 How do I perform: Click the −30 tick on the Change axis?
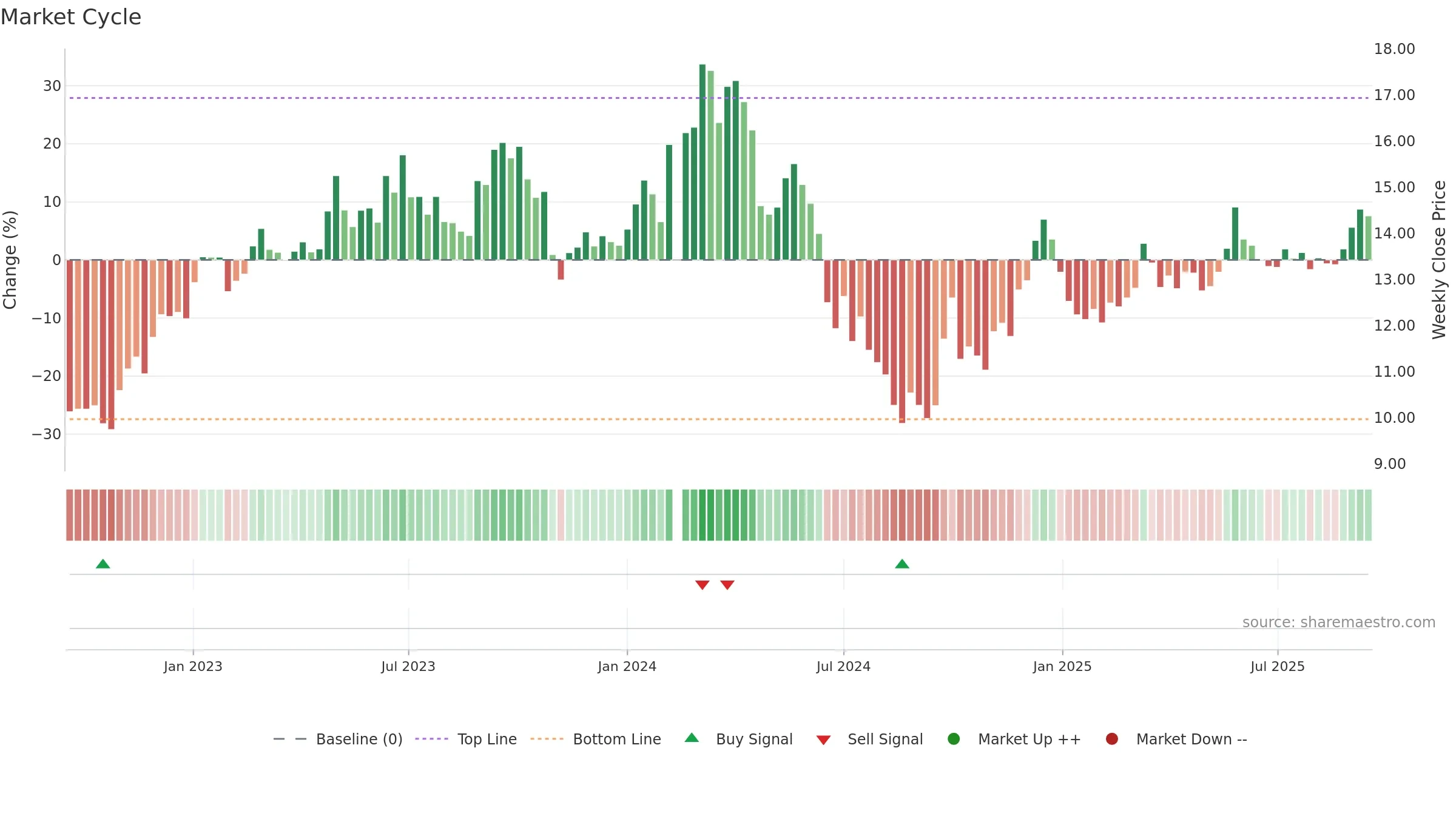click(47, 434)
